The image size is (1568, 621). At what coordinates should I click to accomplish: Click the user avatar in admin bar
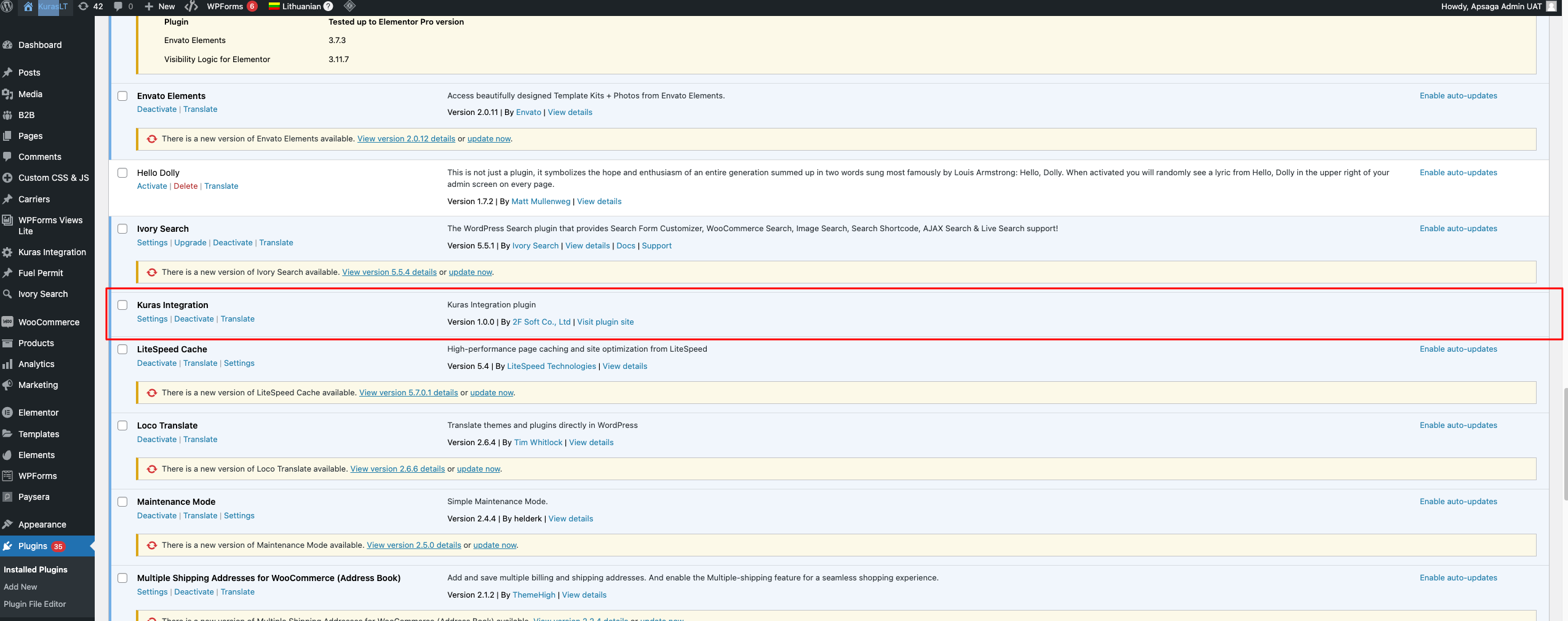click(1551, 6)
